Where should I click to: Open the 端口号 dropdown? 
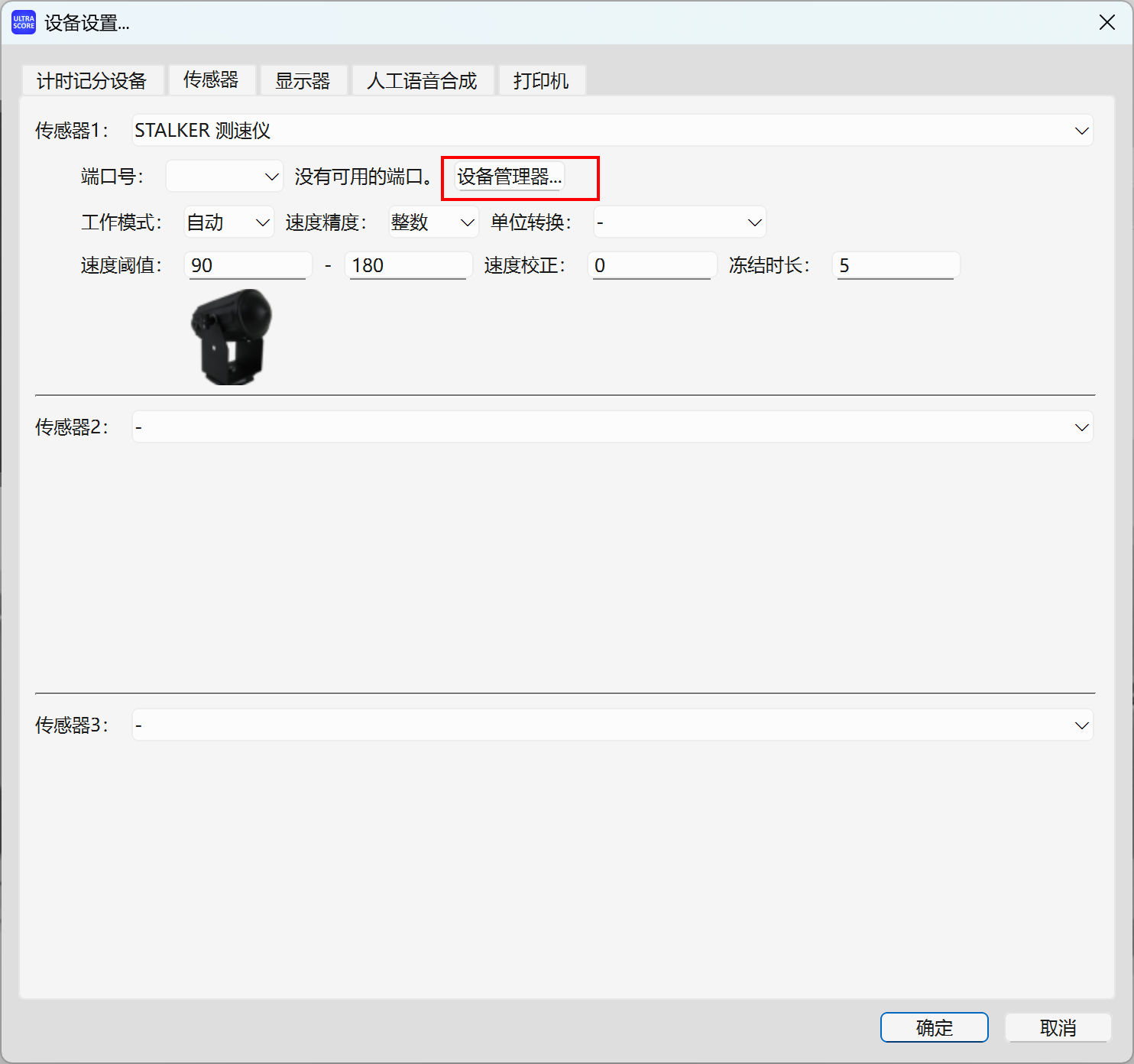pyautogui.click(x=225, y=177)
